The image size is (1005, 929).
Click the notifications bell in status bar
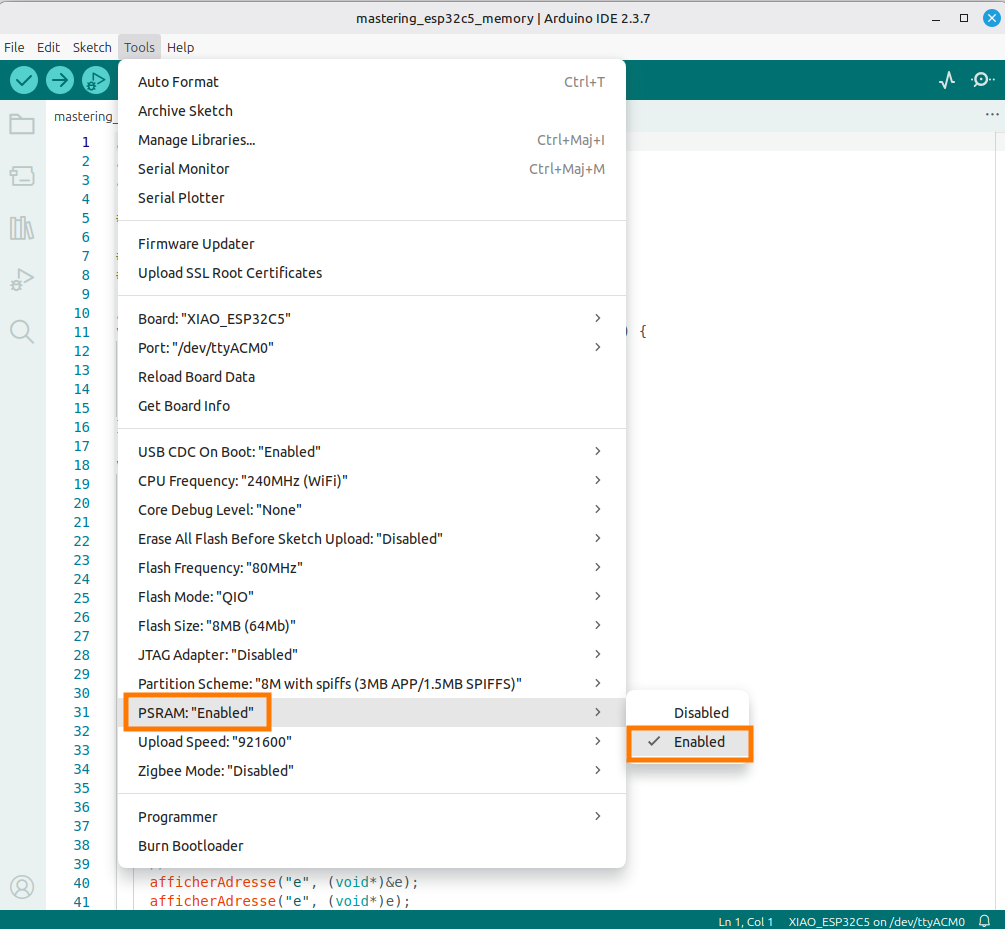point(984,920)
